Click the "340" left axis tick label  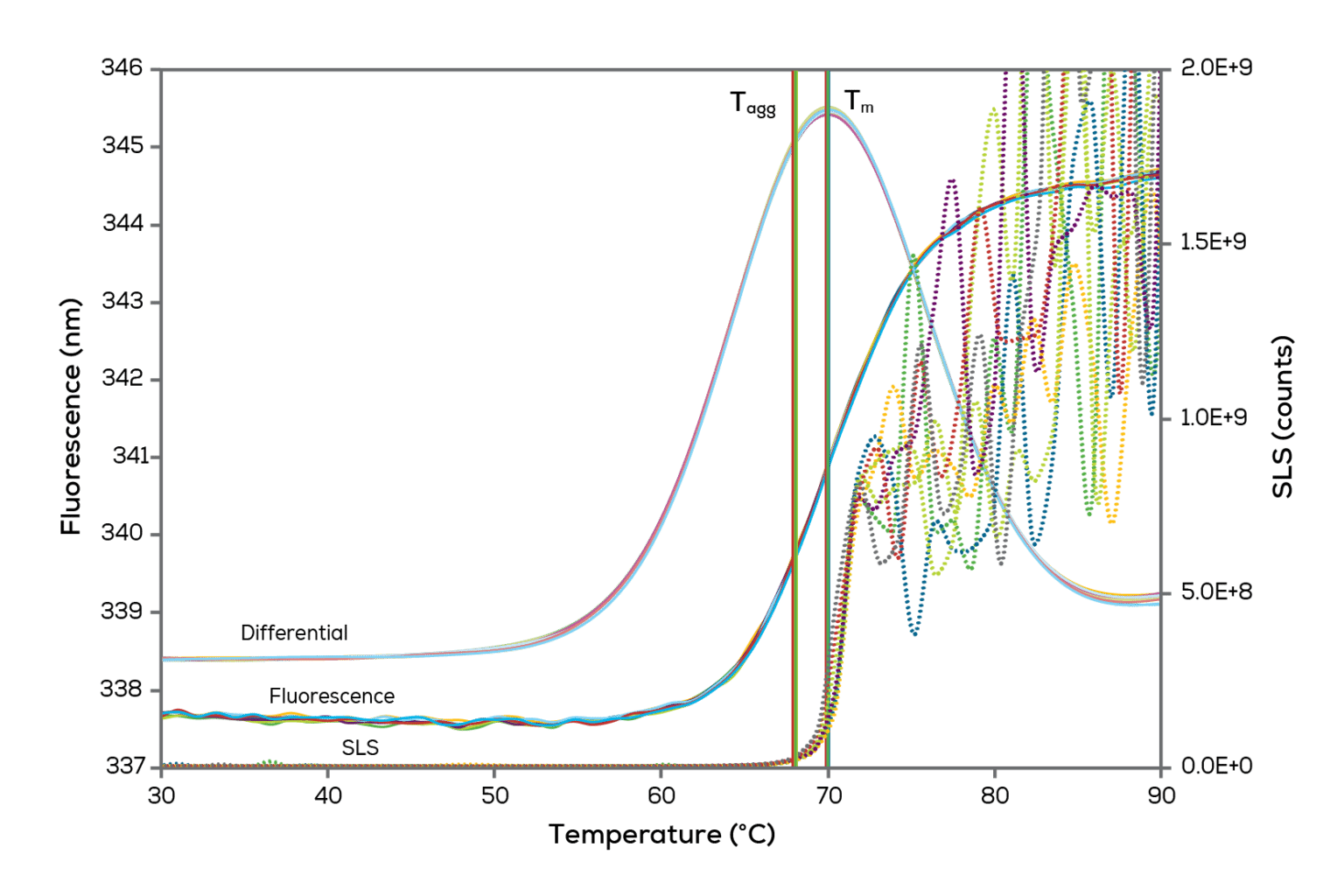[x=122, y=534]
